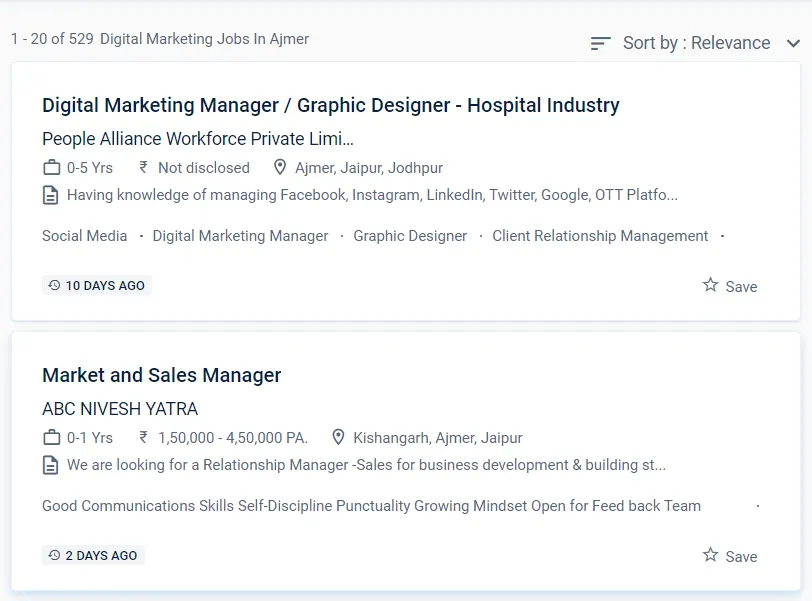Select the Social Media skill tag
This screenshot has width=812, height=601.
[85, 236]
